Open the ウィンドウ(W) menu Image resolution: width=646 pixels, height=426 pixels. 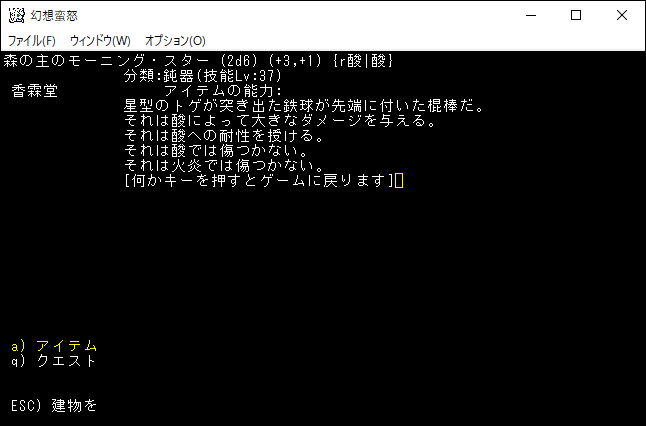[x=100, y=41]
